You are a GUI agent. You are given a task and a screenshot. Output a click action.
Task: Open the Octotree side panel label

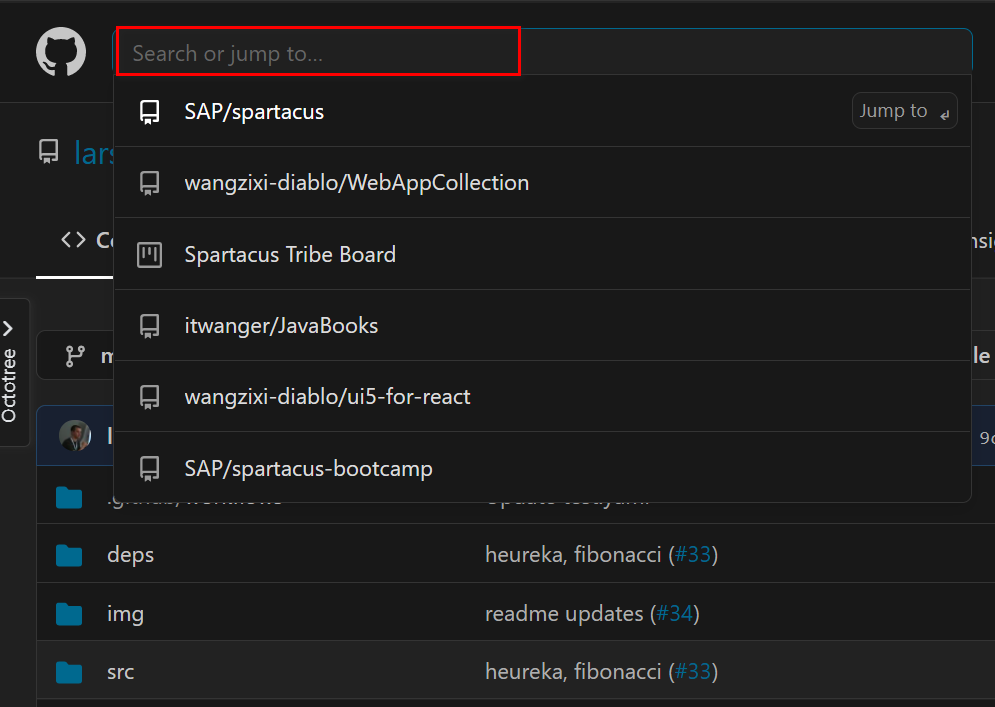point(9,385)
